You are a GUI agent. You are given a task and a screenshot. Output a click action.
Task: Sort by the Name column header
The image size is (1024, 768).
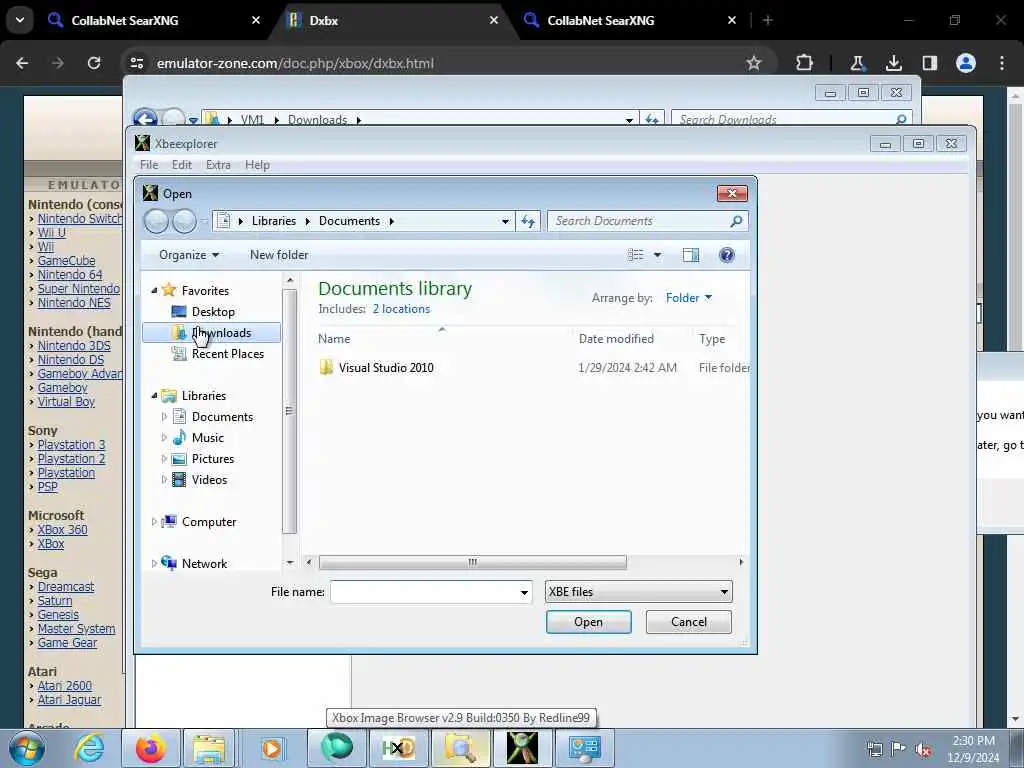(334, 339)
